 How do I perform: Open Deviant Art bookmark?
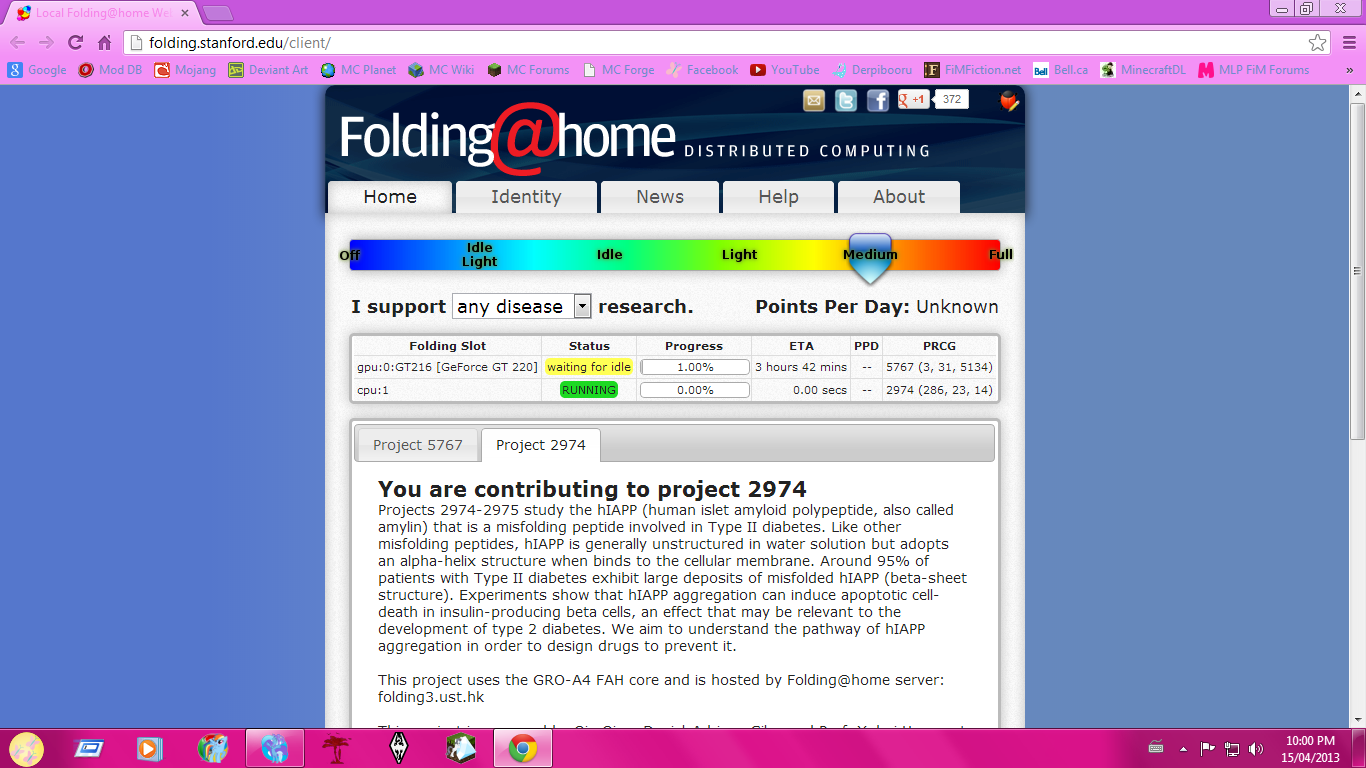(x=268, y=70)
